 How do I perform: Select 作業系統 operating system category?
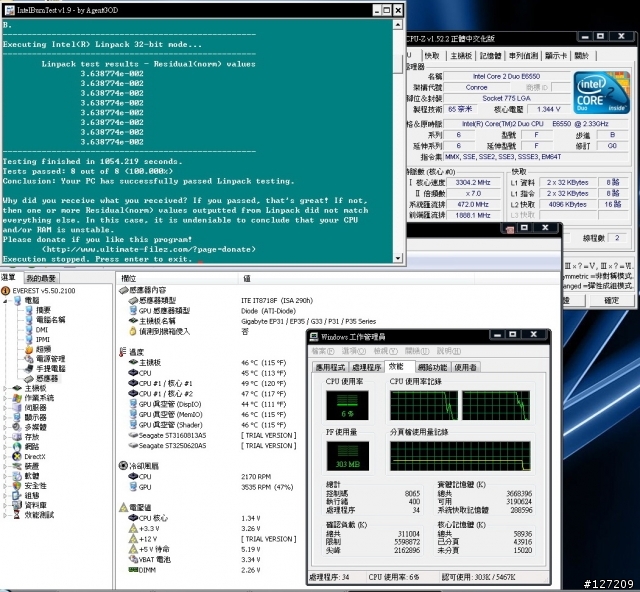[x=39, y=398]
